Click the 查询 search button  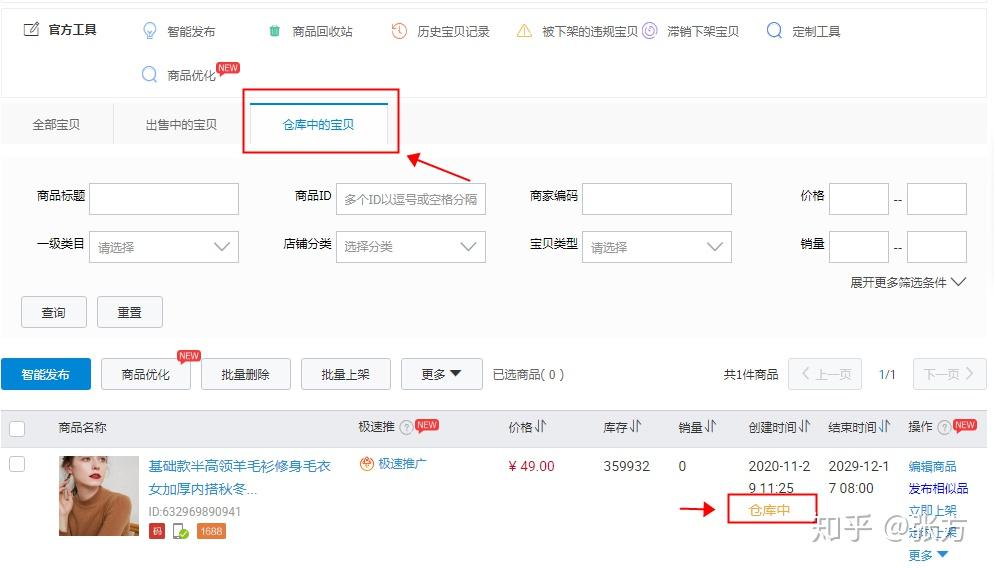coord(54,312)
